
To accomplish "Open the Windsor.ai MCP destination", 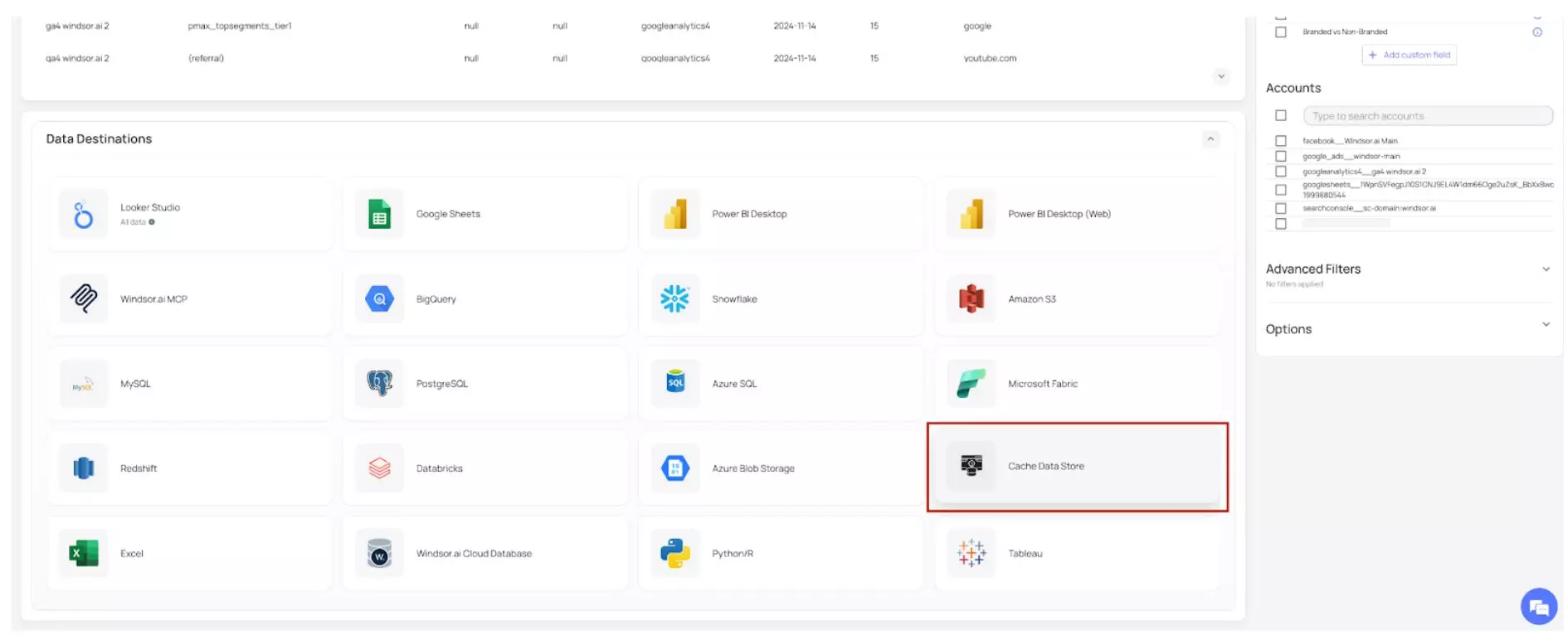I will click(189, 299).
